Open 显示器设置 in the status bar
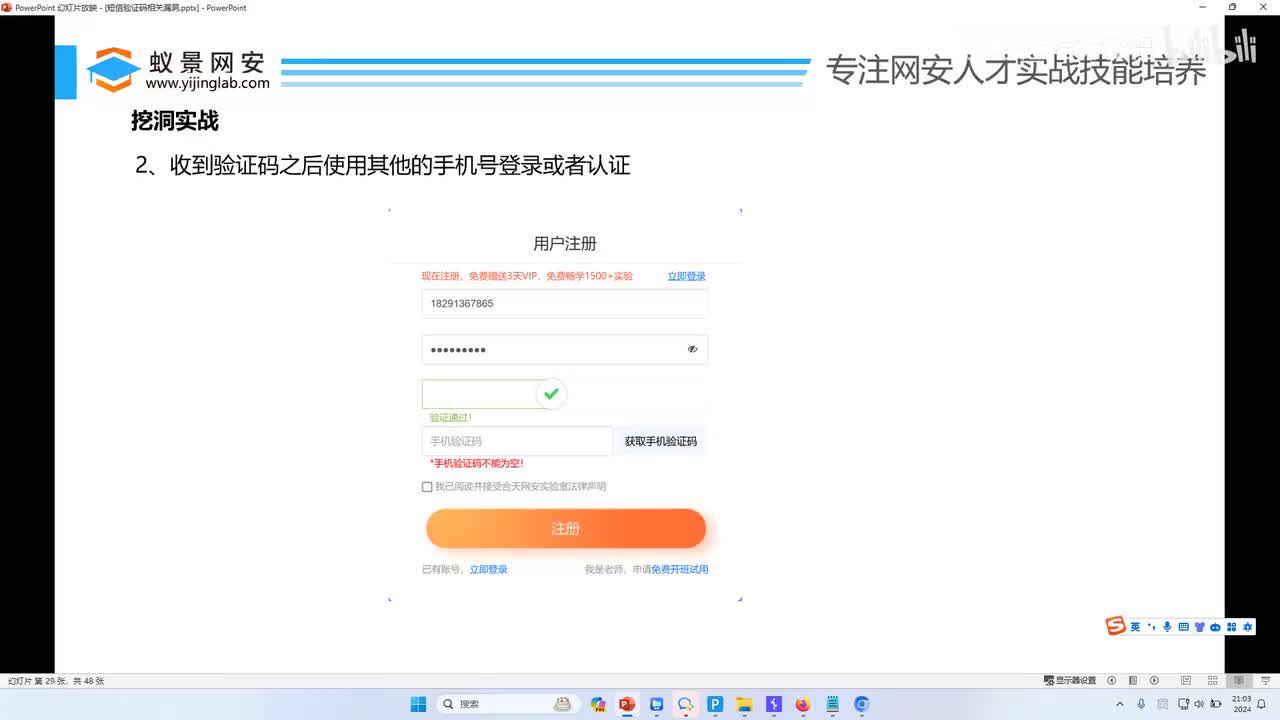 (x=1069, y=680)
